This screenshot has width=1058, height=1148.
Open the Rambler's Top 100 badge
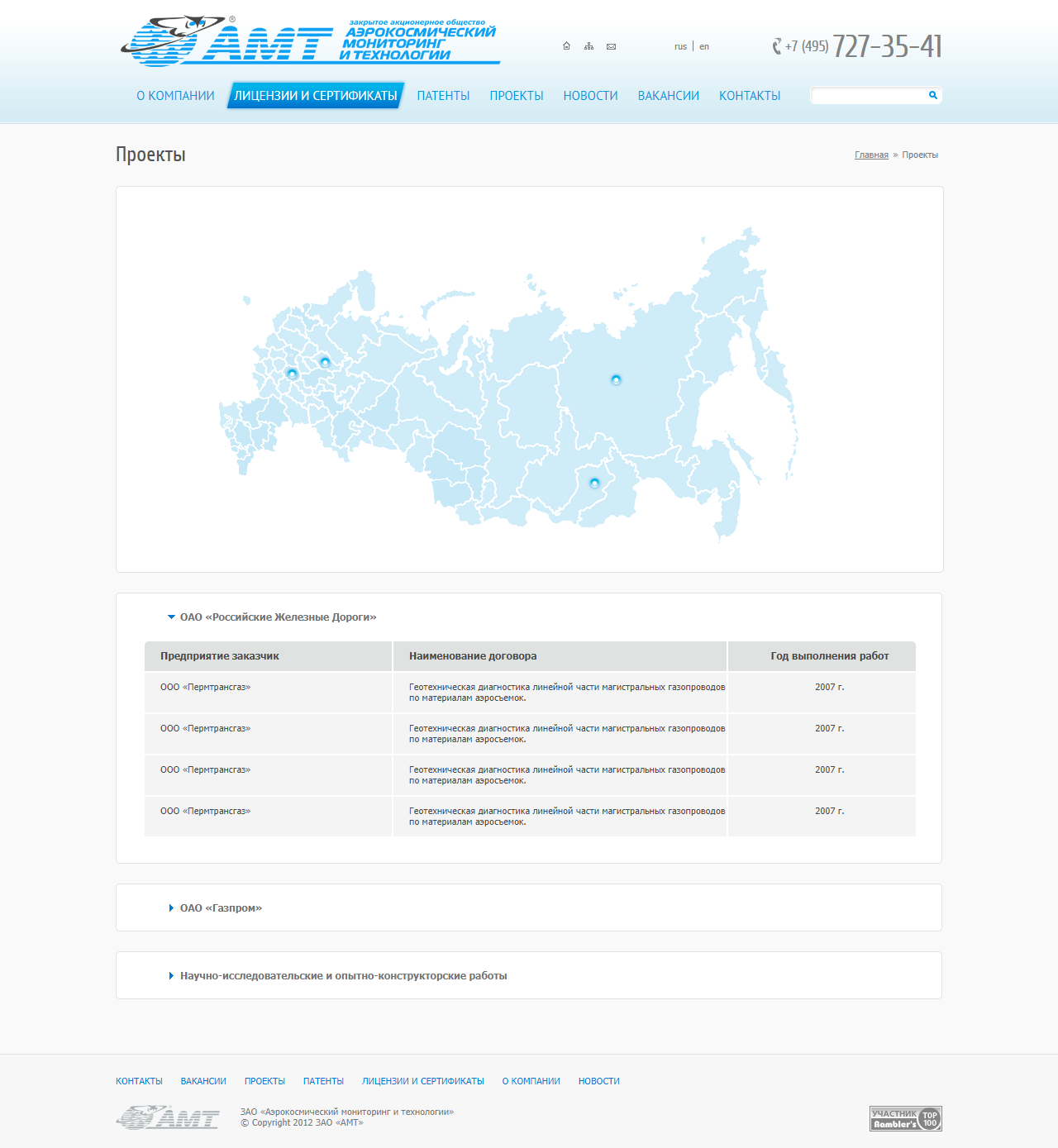click(906, 1118)
